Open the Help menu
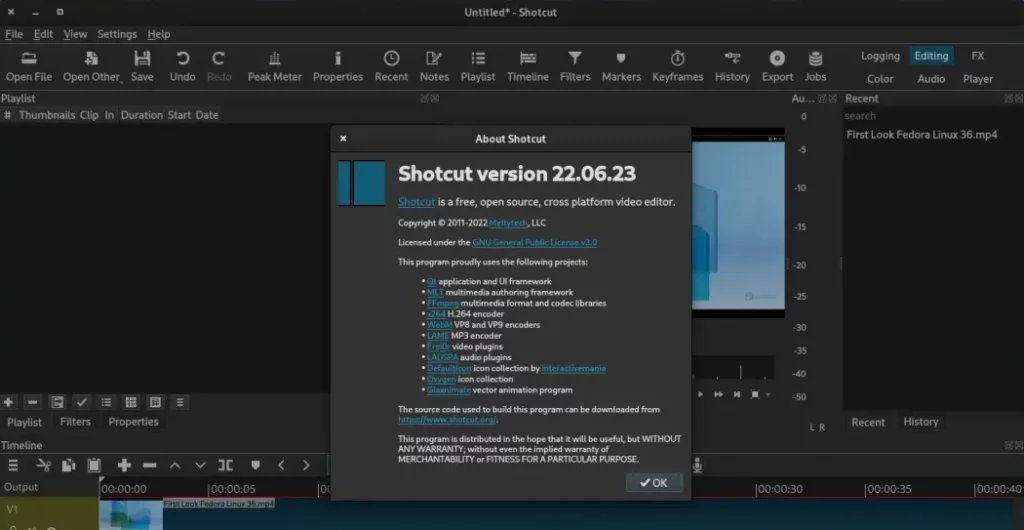 point(159,34)
